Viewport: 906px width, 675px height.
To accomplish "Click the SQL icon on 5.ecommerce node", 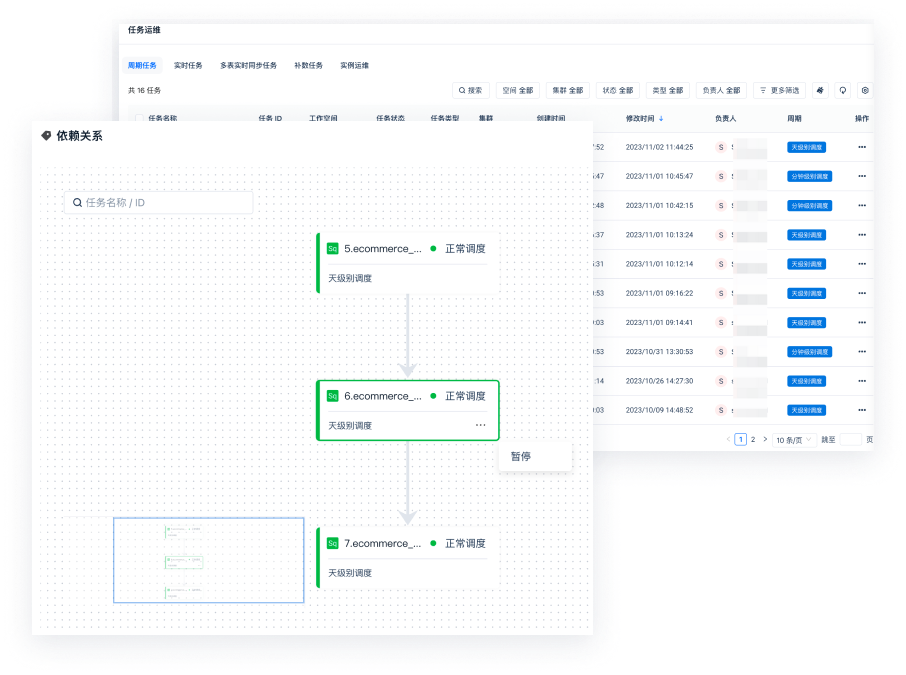I will click(333, 248).
